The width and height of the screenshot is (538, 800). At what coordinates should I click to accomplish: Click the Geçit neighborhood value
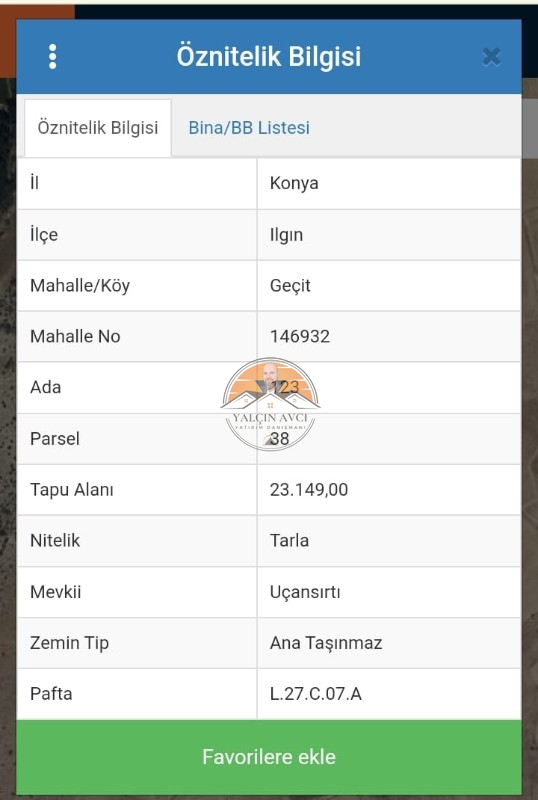point(290,285)
